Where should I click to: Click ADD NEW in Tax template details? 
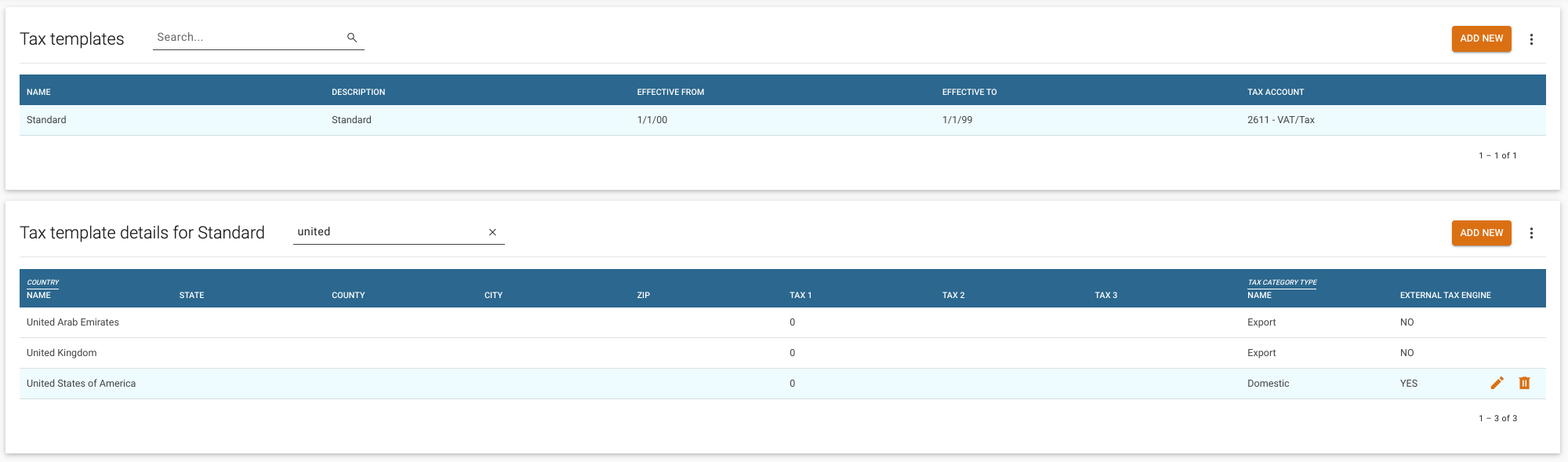pos(1481,233)
